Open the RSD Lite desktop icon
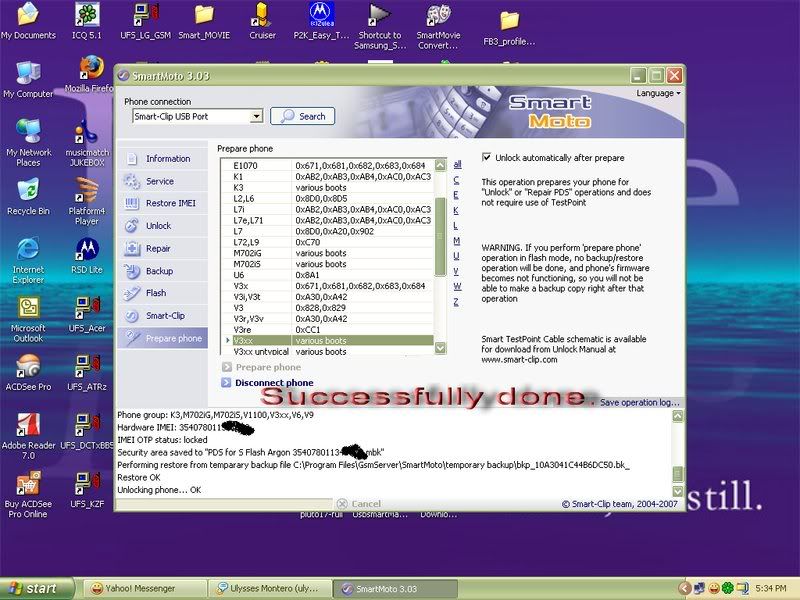The width and height of the screenshot is (800, 600). (87, 256)
